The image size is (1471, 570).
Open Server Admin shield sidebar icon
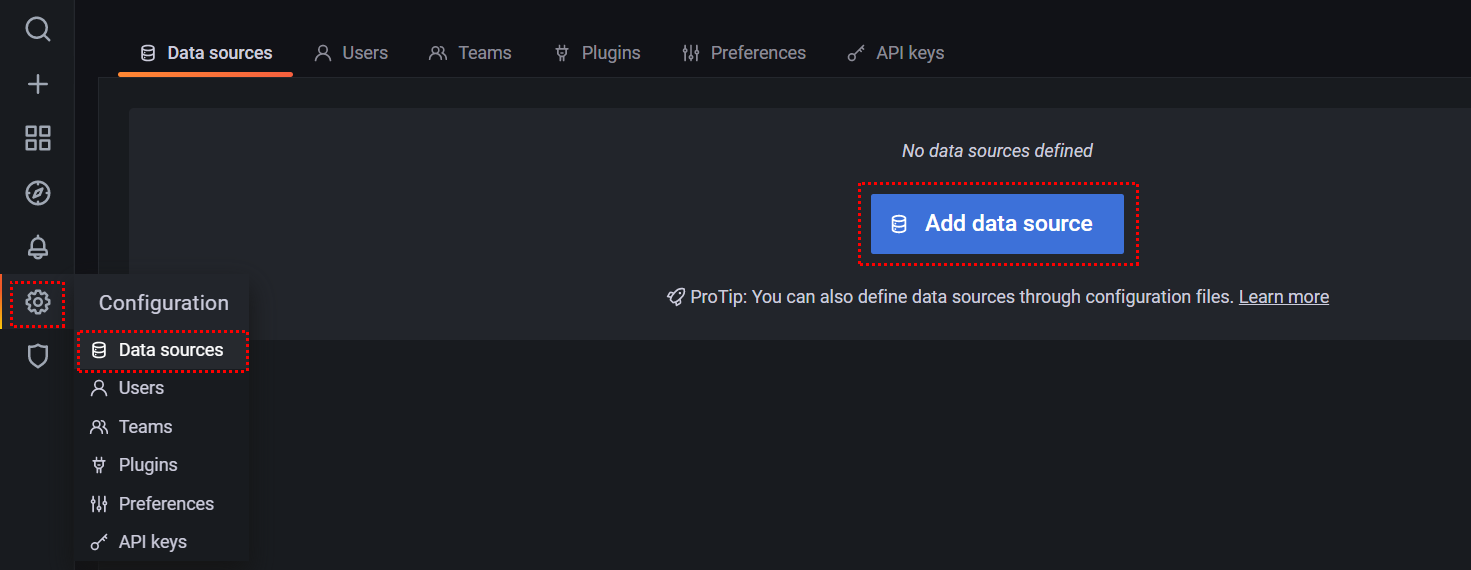(37, 356)
